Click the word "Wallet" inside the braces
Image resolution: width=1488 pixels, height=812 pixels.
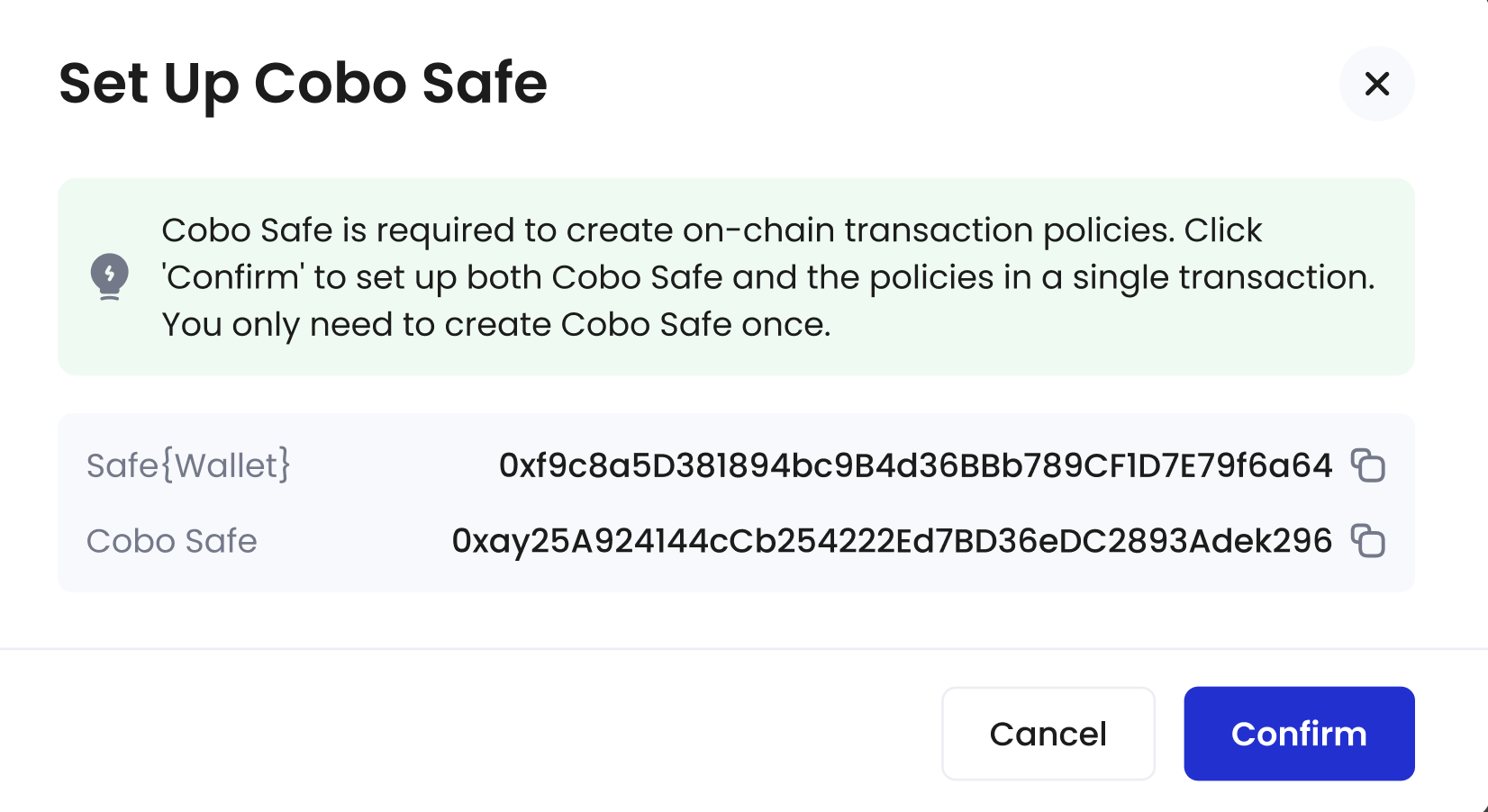226,465
